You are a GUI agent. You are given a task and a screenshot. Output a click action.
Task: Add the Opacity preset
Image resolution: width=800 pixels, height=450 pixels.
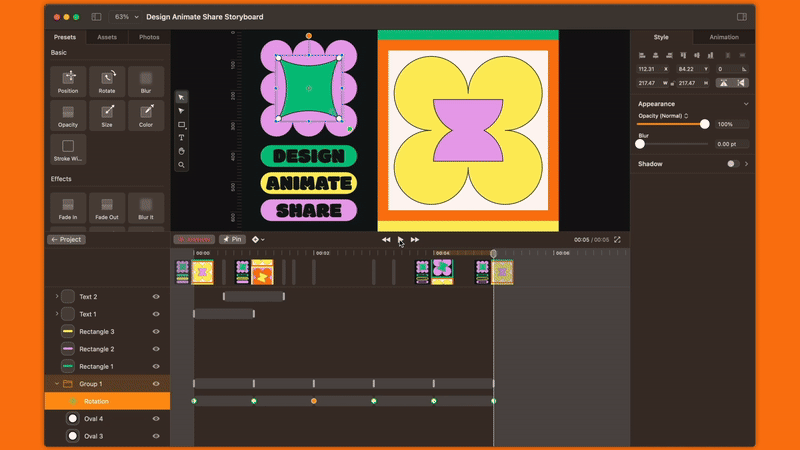pos(68,115)
